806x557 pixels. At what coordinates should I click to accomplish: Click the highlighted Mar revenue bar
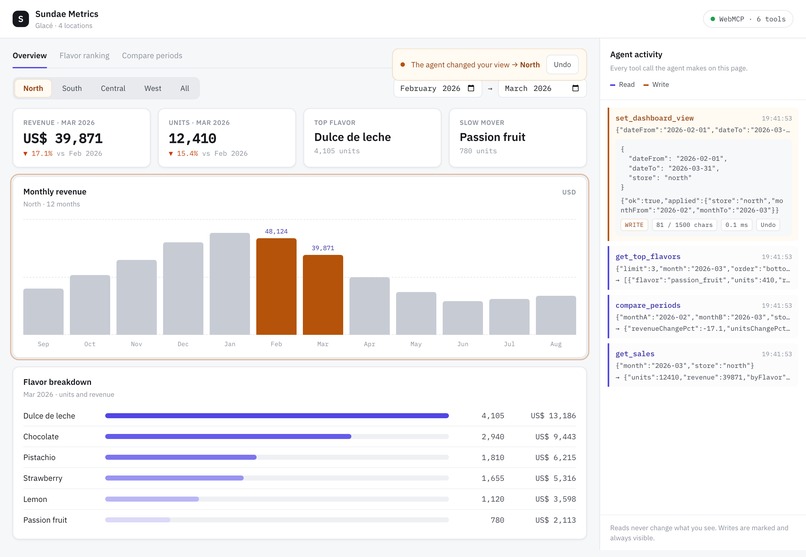click(x=323, y=295)
